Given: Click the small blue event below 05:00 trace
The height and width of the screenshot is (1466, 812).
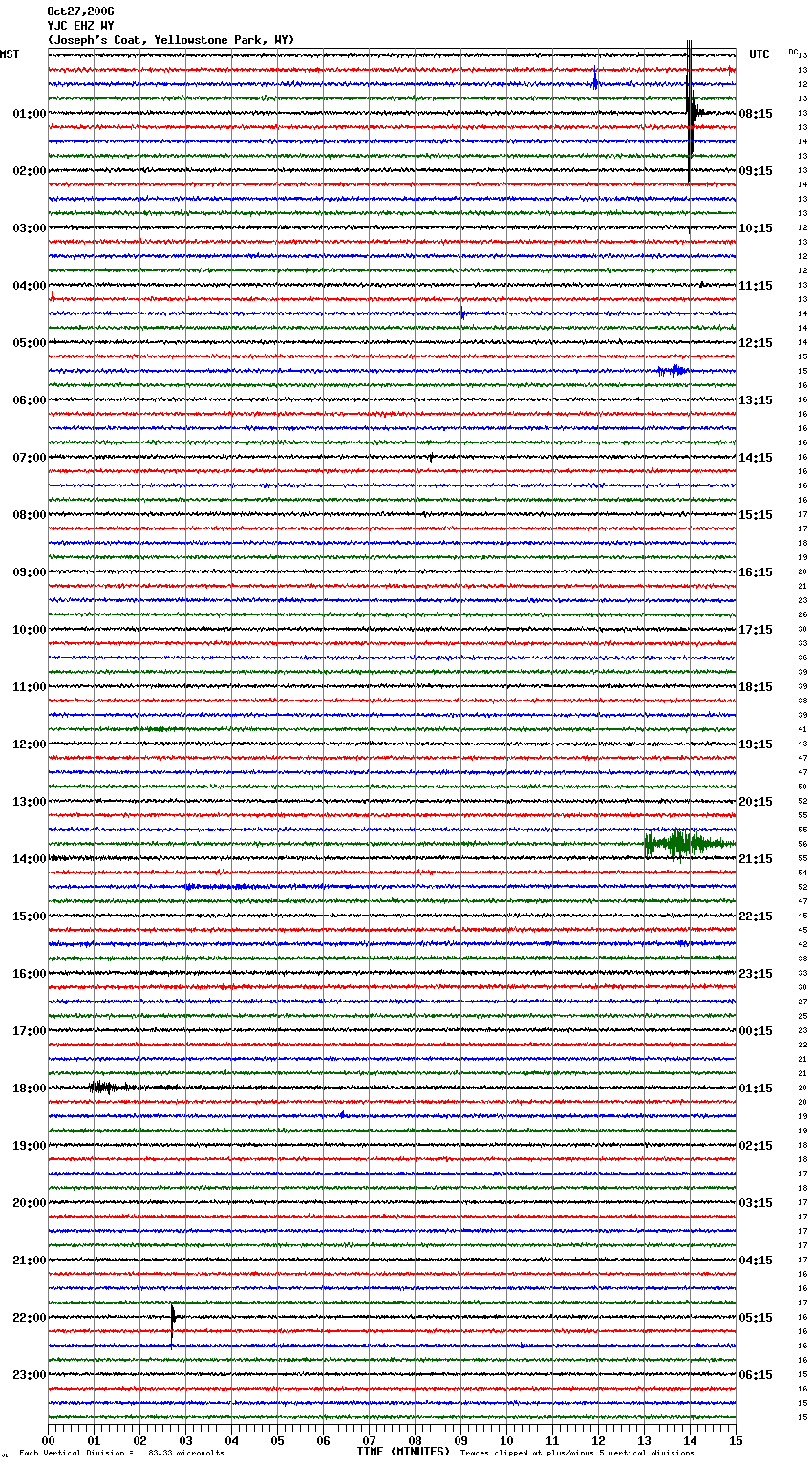Looking at the screenshot, I should point(673,371).
